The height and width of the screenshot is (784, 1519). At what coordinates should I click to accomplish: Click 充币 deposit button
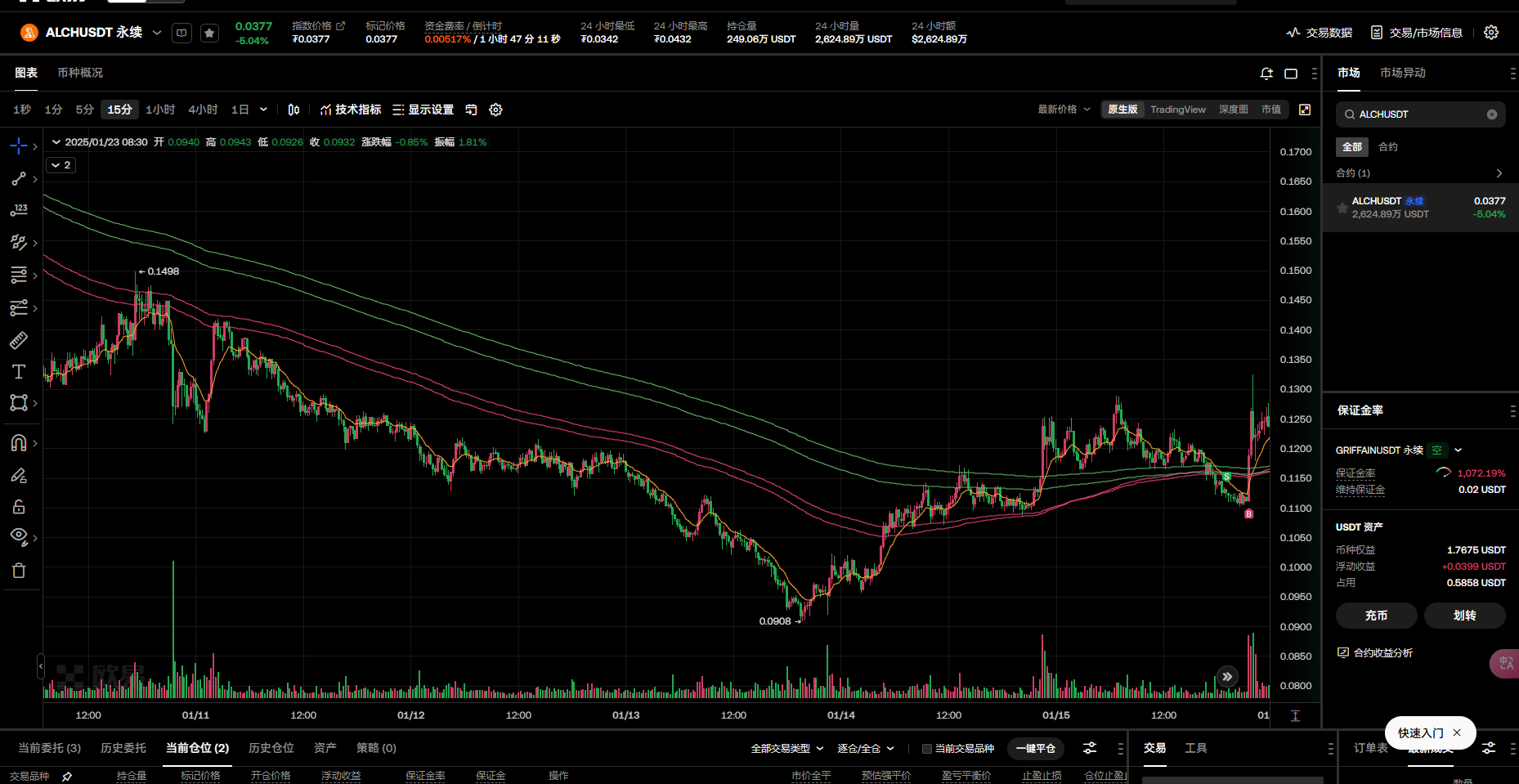pyautogui.click(x=1377, y=616)
